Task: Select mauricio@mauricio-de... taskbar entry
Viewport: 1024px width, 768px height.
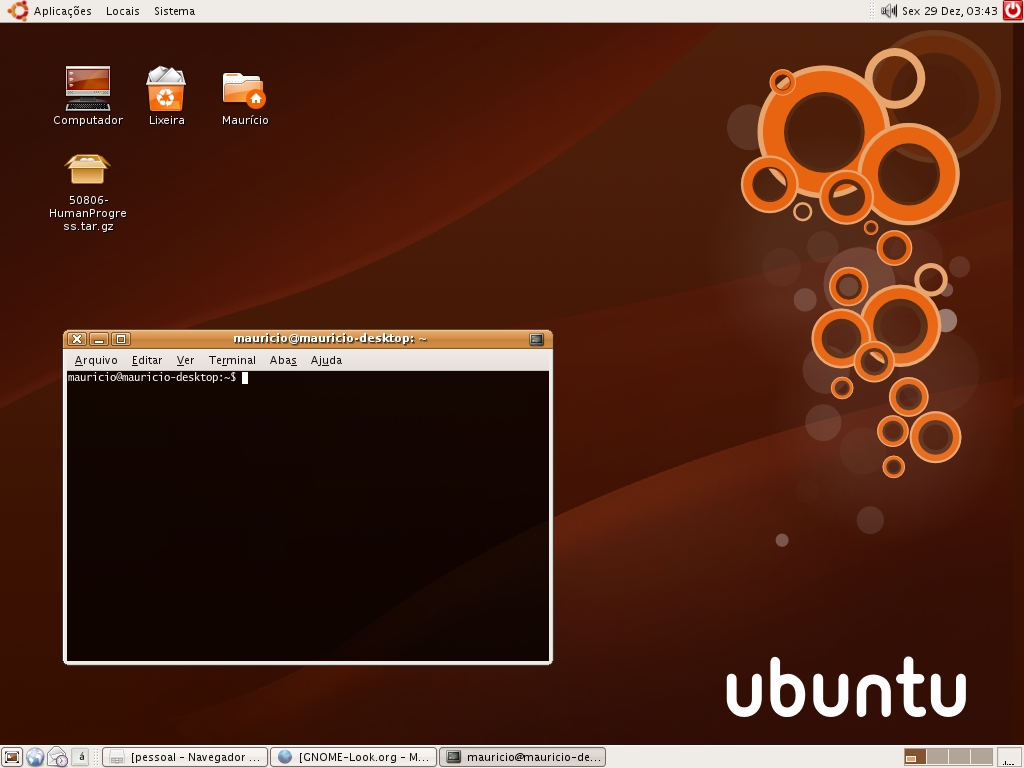Action: [522, 757]
